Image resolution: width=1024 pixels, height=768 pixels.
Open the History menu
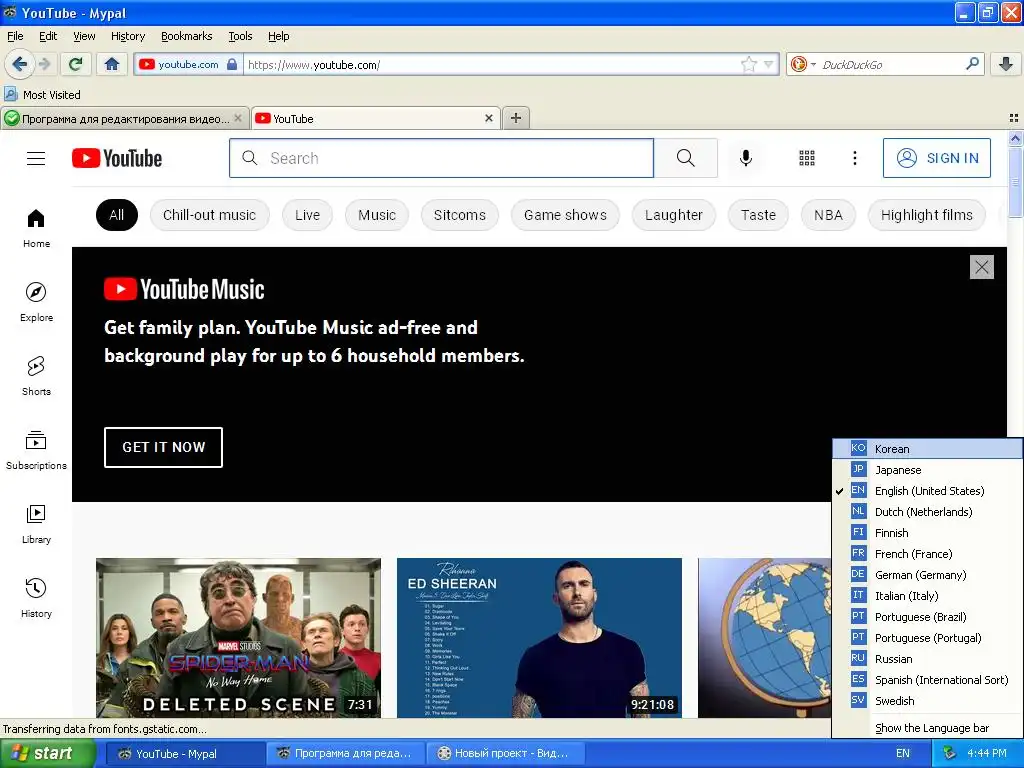pos(127,36)
